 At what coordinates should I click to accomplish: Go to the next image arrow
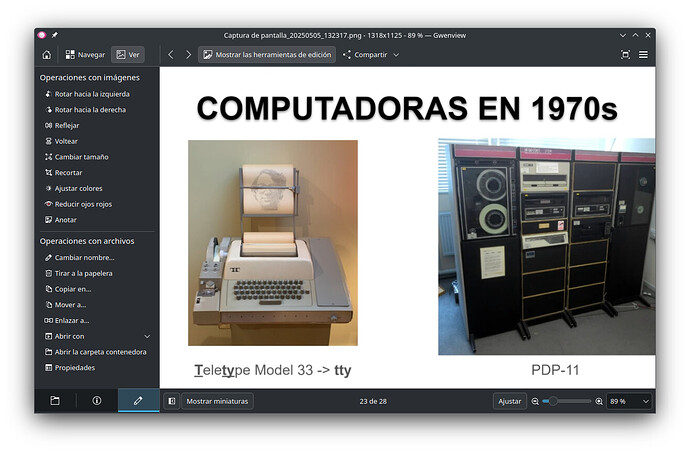(188, 55)
